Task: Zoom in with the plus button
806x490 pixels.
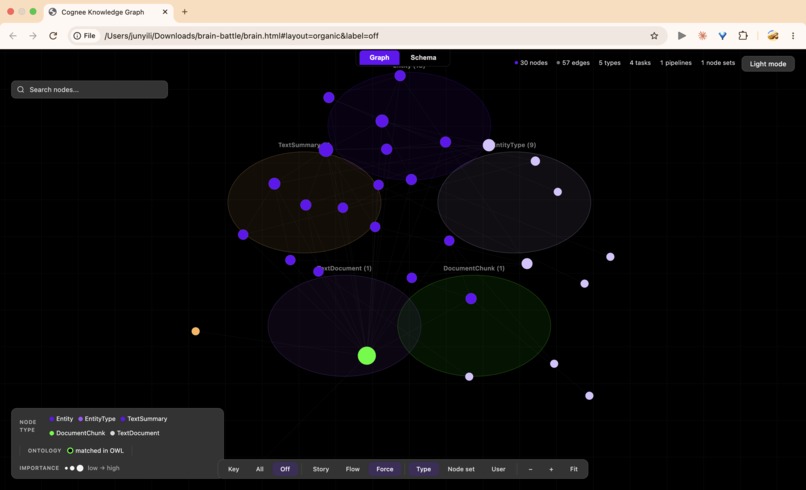Action: 551,469
